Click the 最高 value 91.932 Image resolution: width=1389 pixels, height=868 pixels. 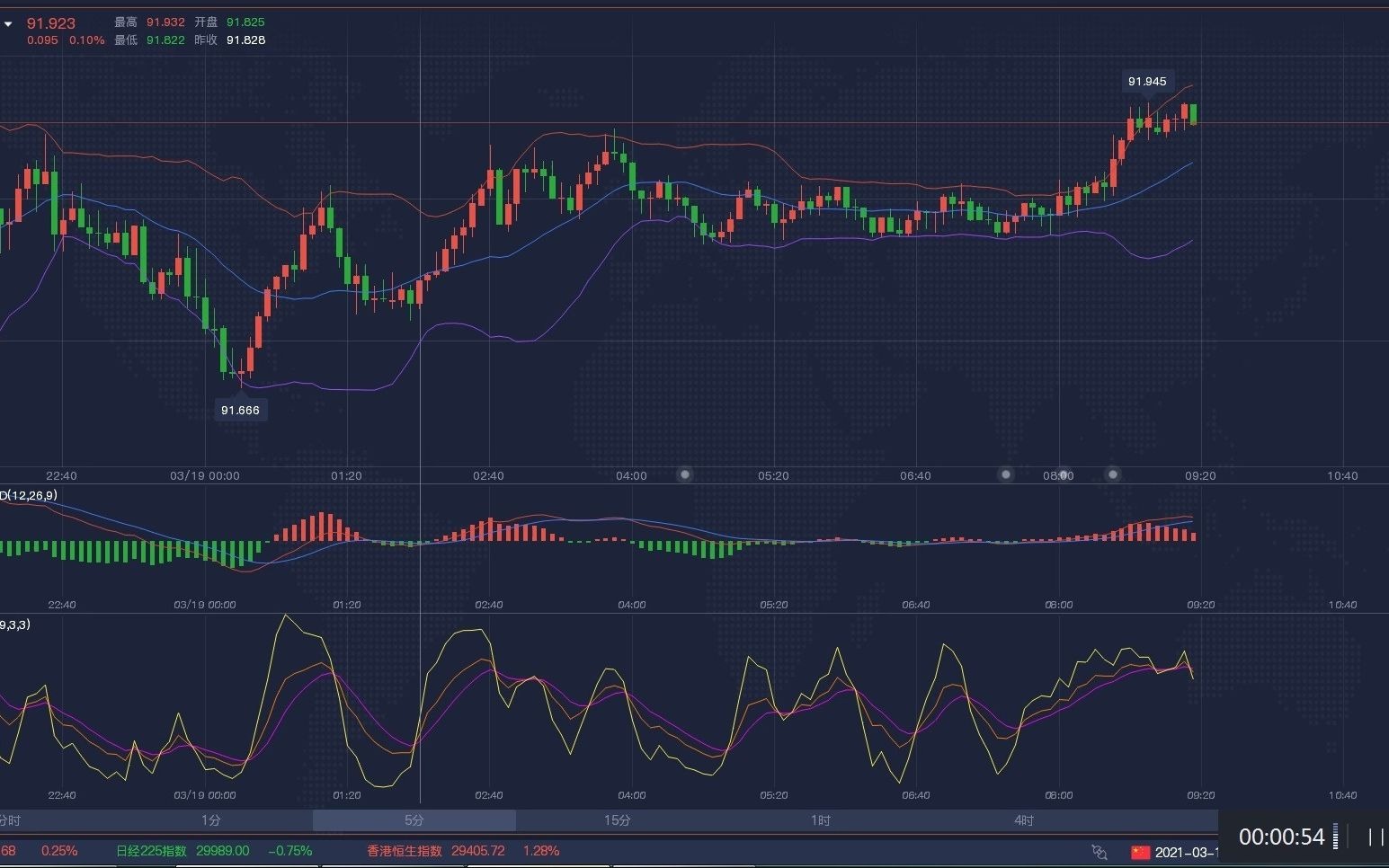tap(165, 22)
